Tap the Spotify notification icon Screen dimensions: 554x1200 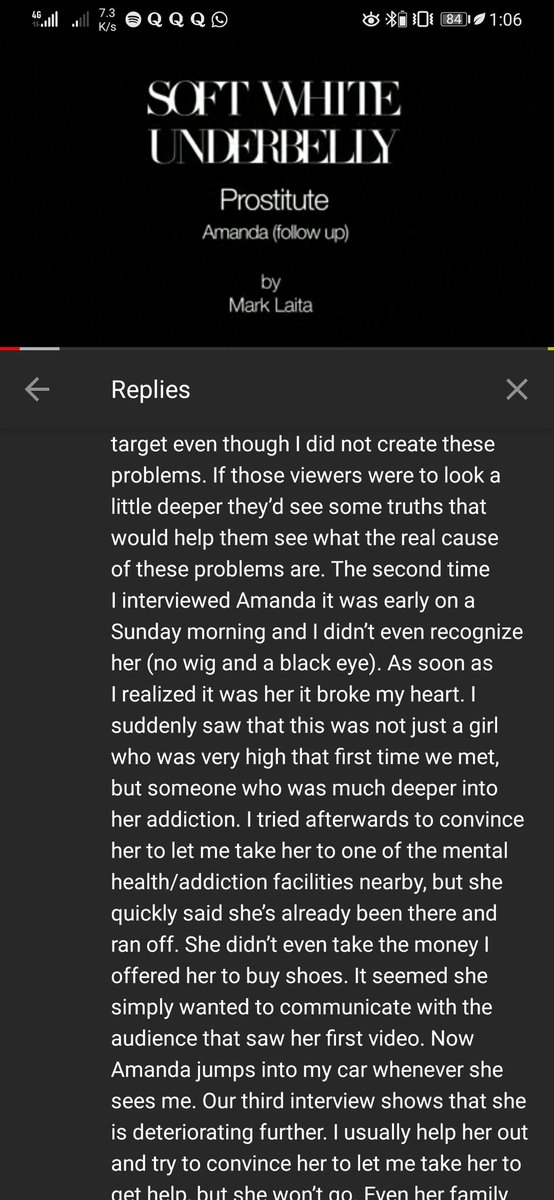tap(133, 19)
